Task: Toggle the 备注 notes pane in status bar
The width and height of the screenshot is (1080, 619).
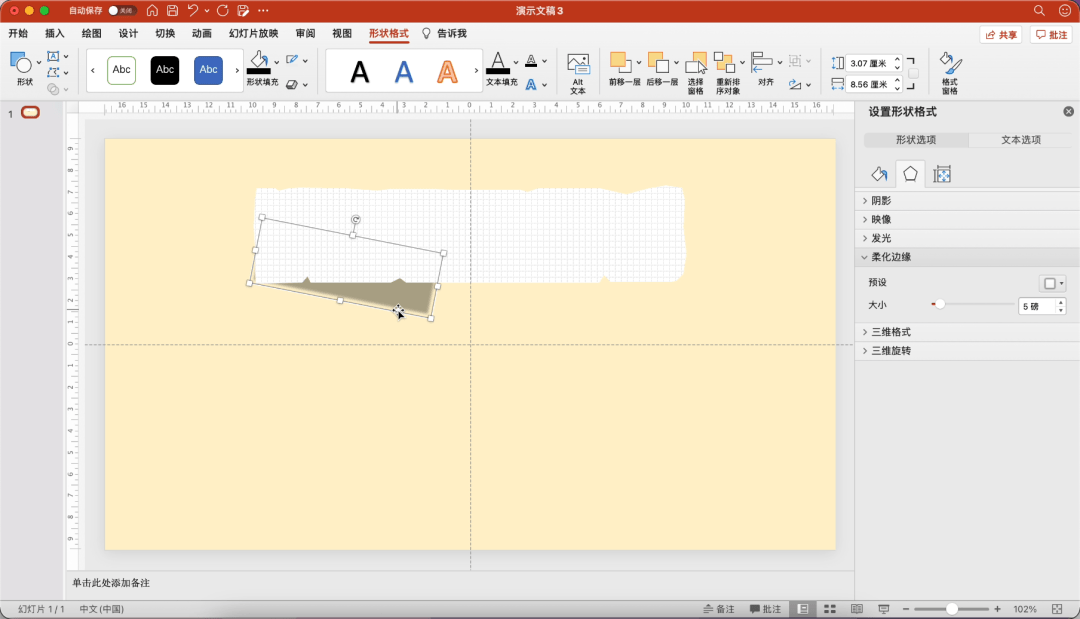Action: tap(718, 609)
